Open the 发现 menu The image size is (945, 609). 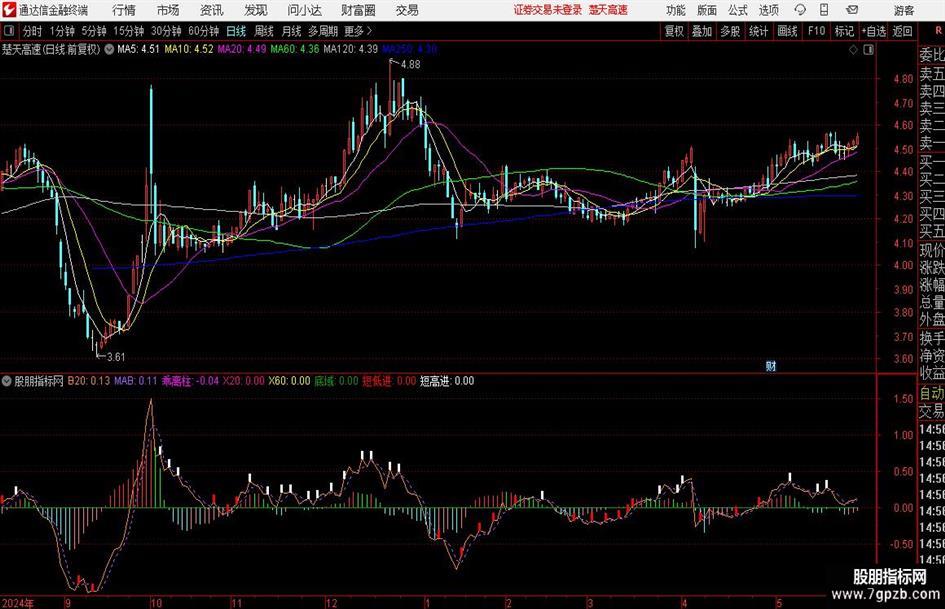click(256, 10)
